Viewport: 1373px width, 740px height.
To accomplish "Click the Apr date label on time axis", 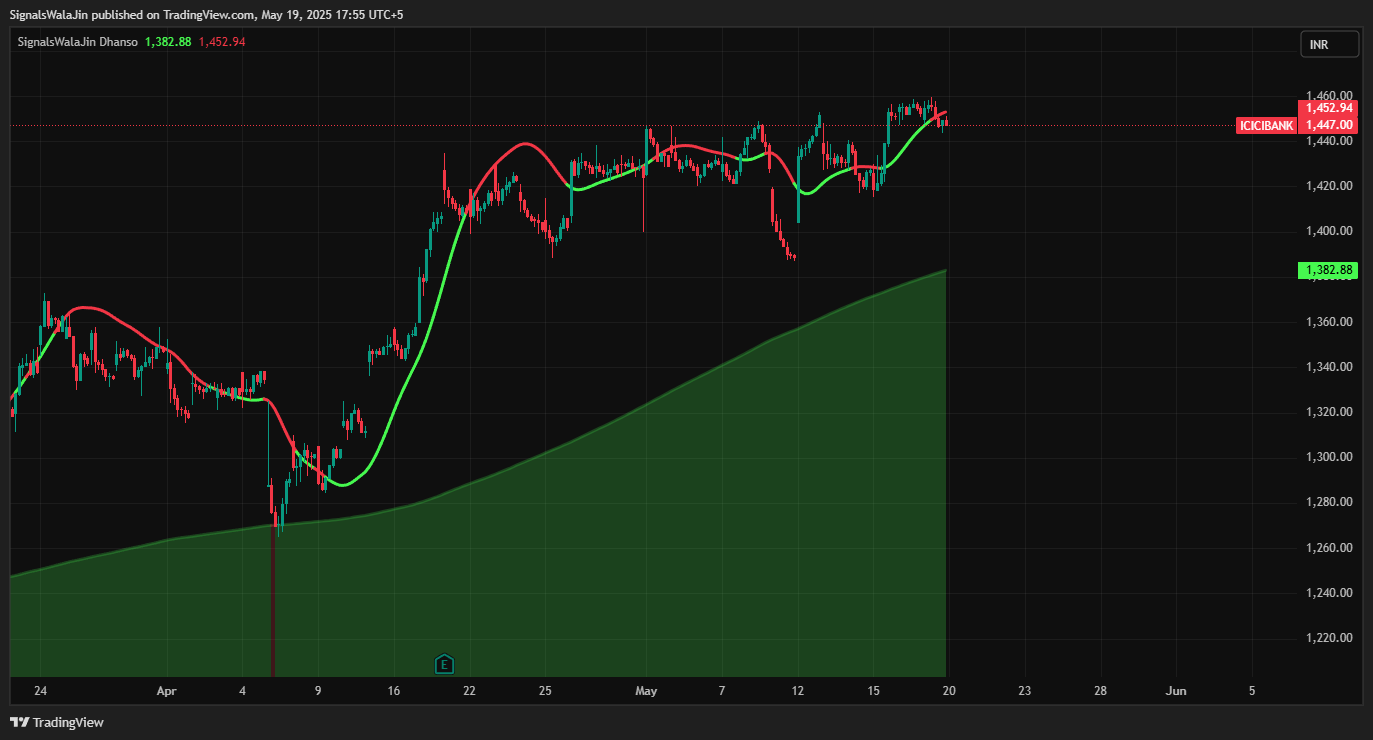I will click(166, 691).
